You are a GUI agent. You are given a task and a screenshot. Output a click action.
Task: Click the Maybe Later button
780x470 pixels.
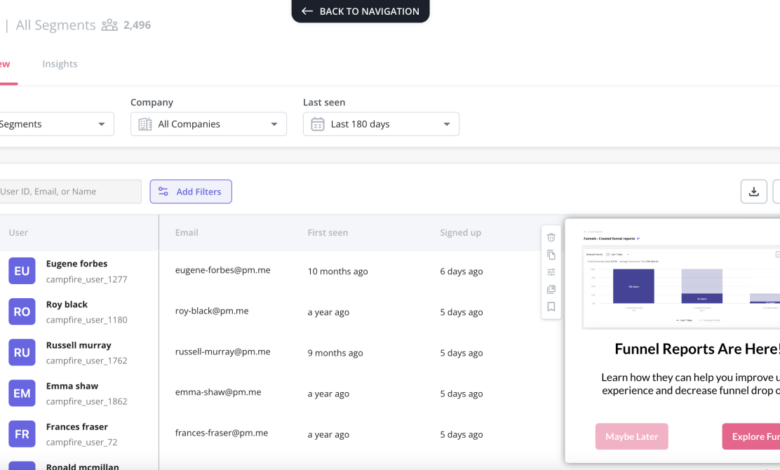(631, 437)
